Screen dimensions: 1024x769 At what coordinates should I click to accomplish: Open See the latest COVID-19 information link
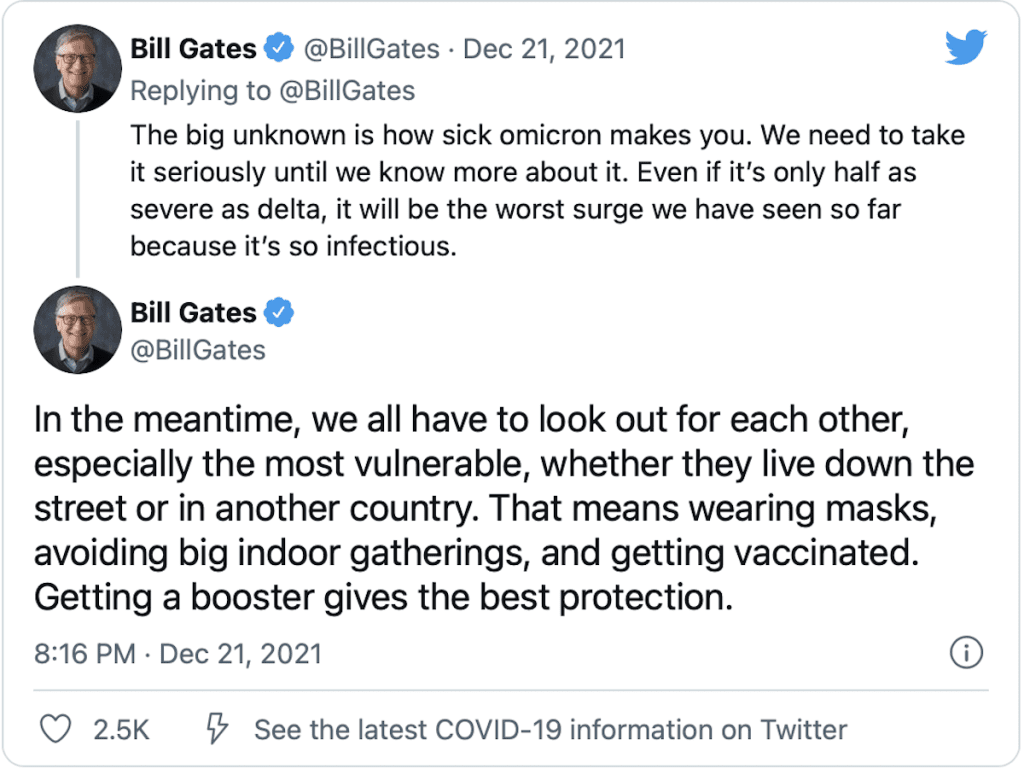point(551,730)
